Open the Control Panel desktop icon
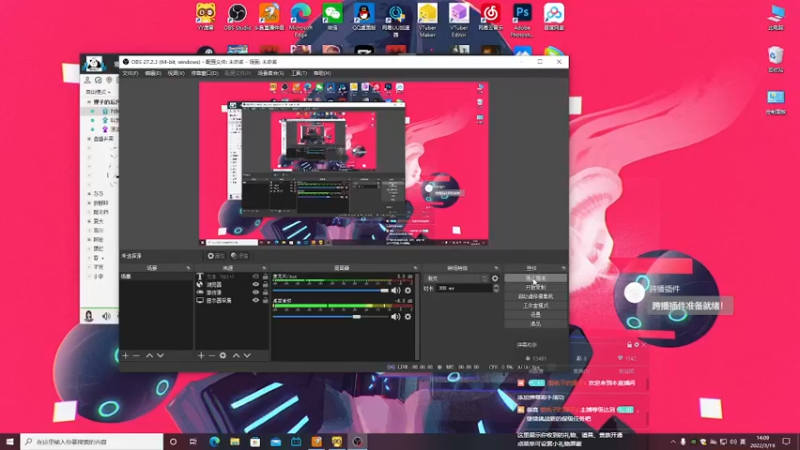This screenshot has height=450, width=800. [x=776, y=102]
